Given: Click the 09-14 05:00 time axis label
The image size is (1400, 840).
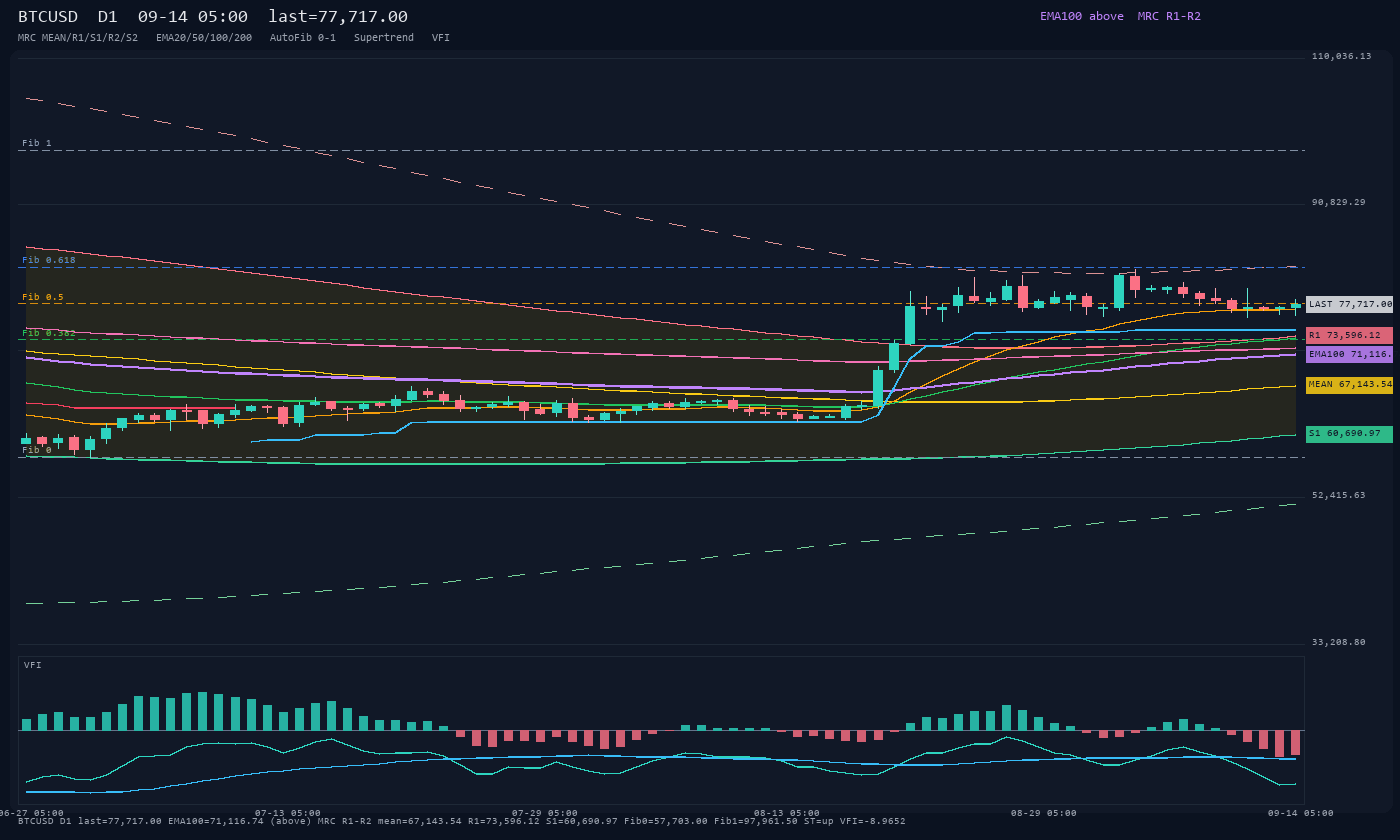Looking at the screenshot, I should (x=1301, y=814).
